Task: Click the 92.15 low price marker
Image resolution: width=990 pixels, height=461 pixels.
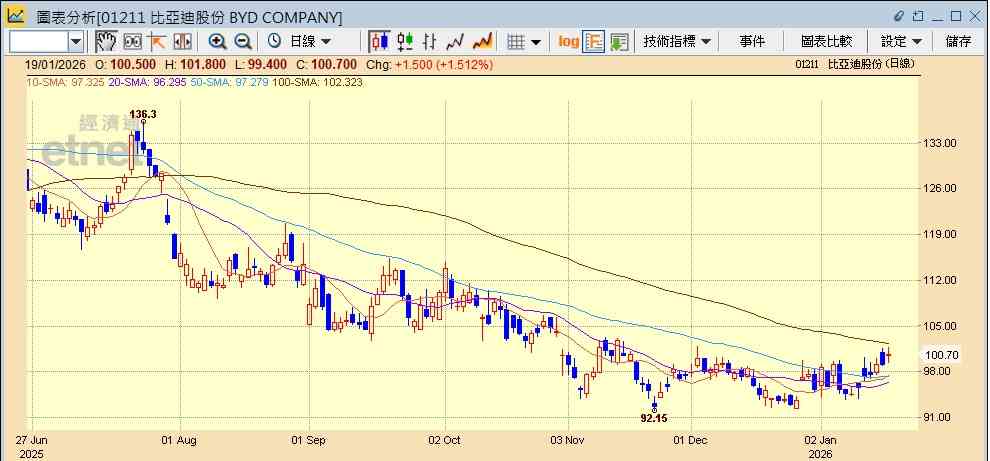Action: [x=653, y=417]
